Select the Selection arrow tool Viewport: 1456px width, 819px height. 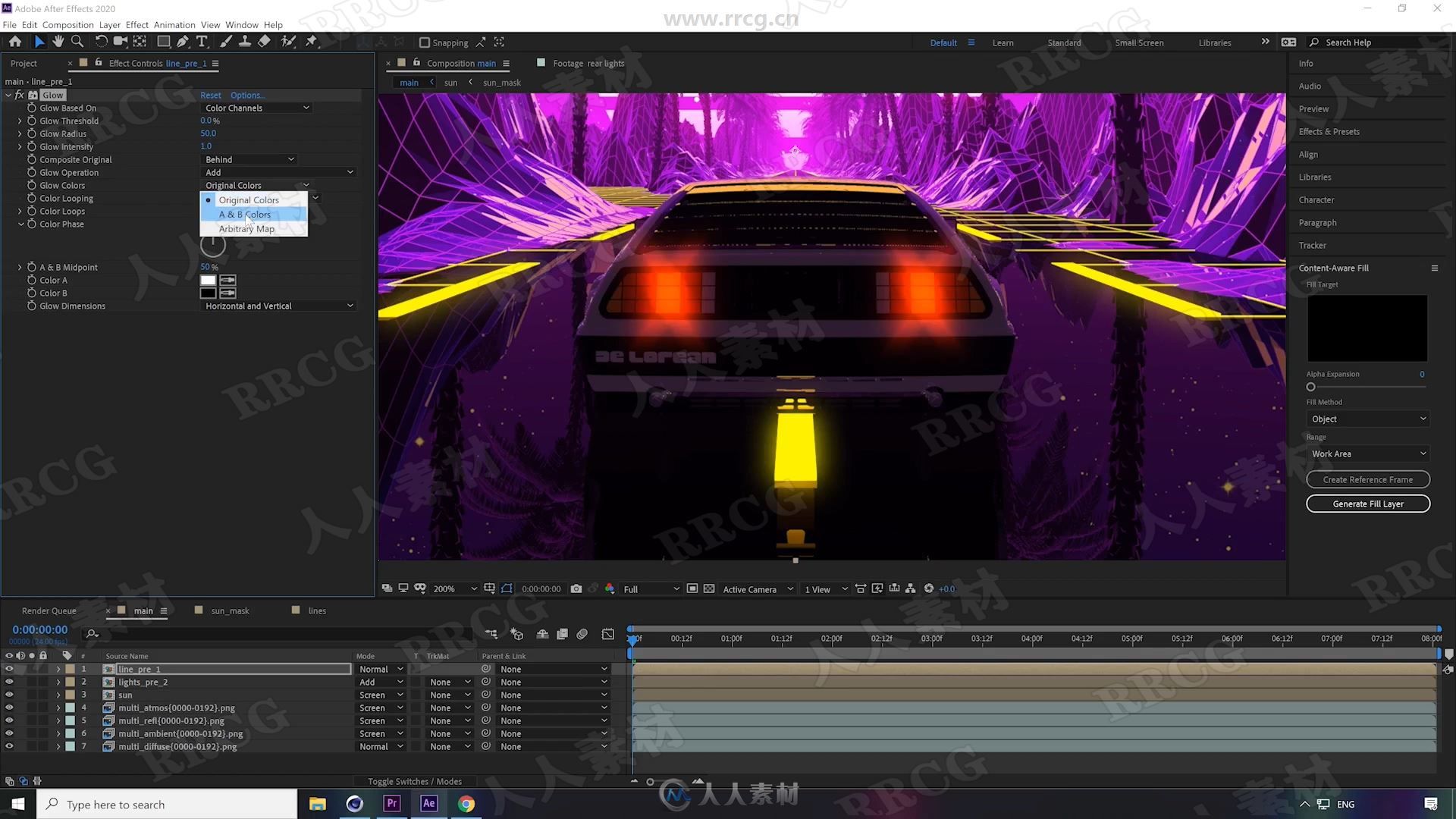[x=39, y=42]
